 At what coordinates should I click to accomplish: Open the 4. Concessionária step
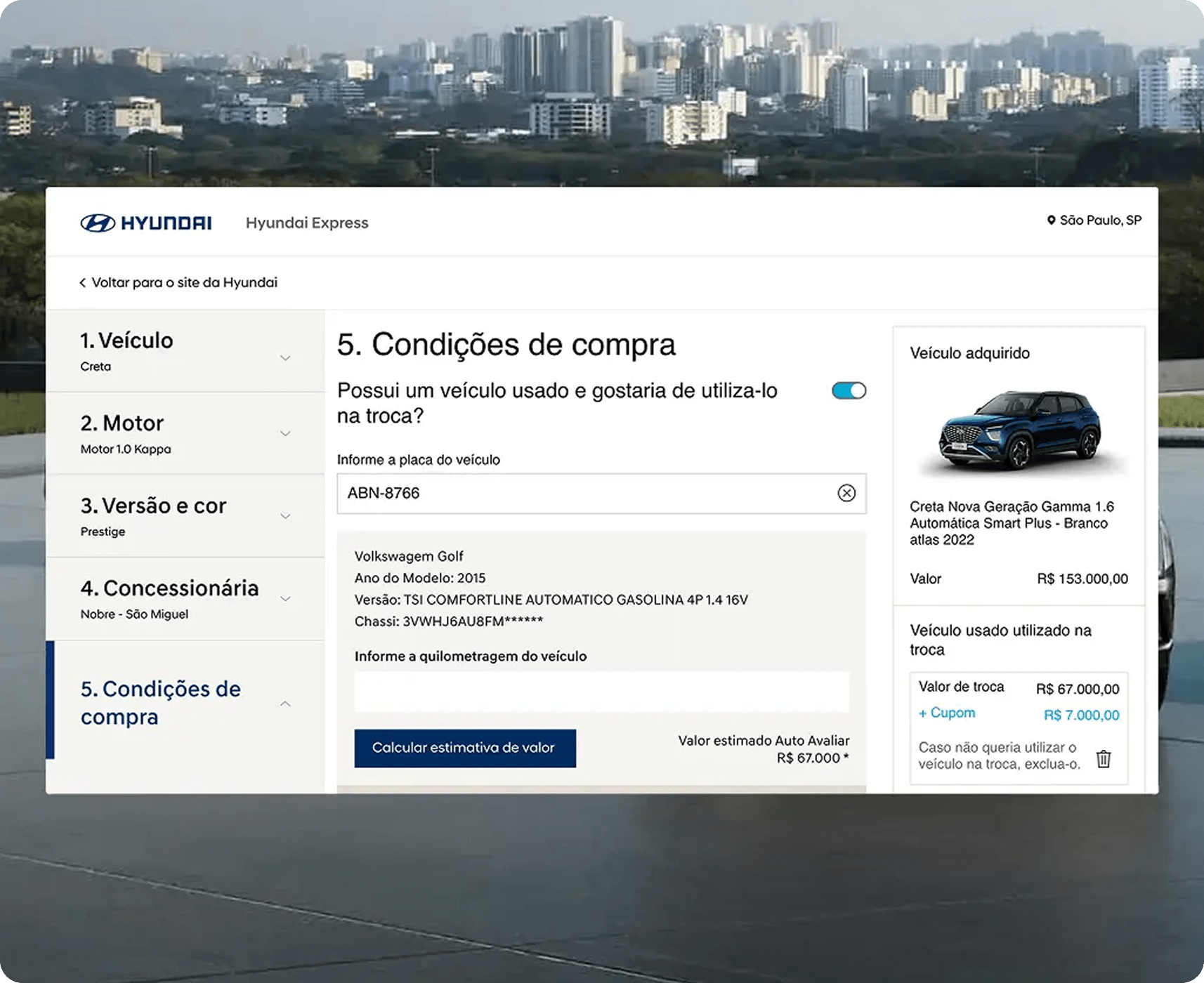(169, 588)
